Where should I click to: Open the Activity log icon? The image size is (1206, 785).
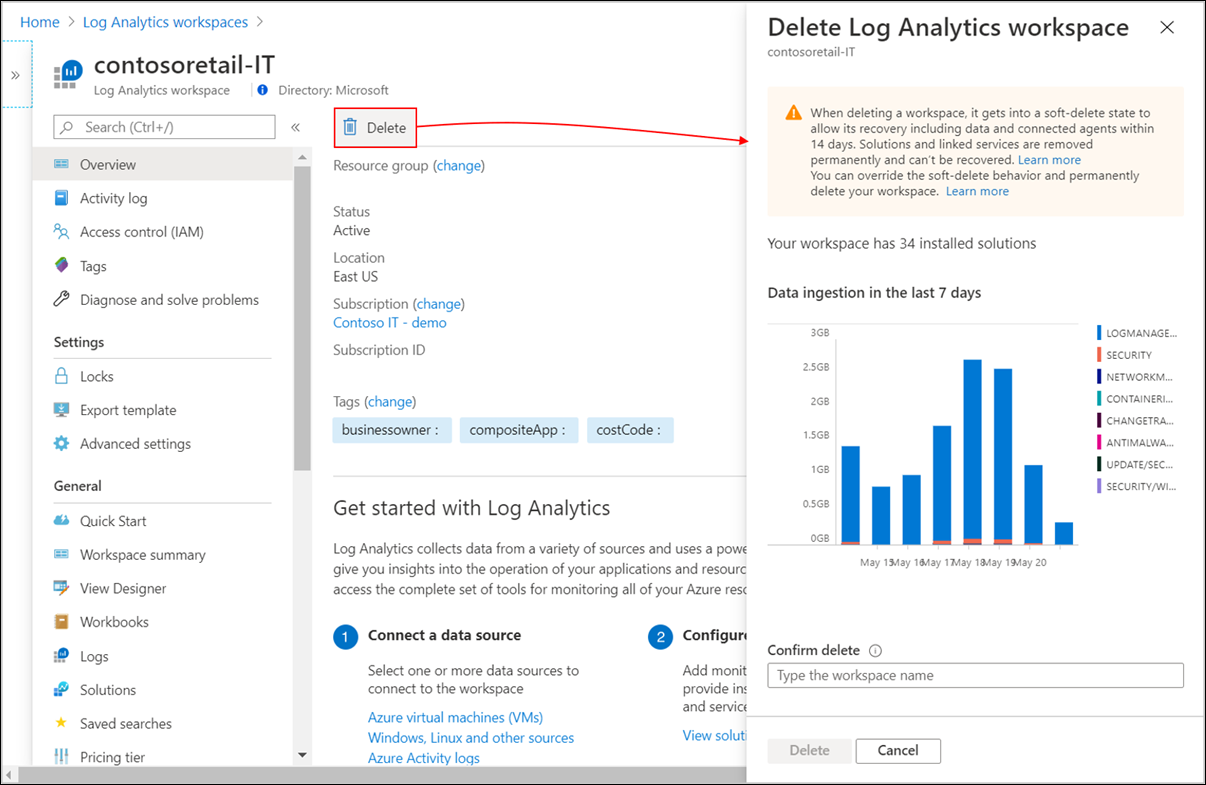(x=62, y=198)
